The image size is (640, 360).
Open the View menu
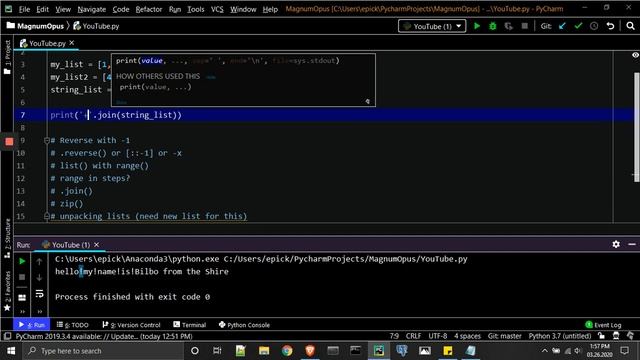[x=63, y=9]
